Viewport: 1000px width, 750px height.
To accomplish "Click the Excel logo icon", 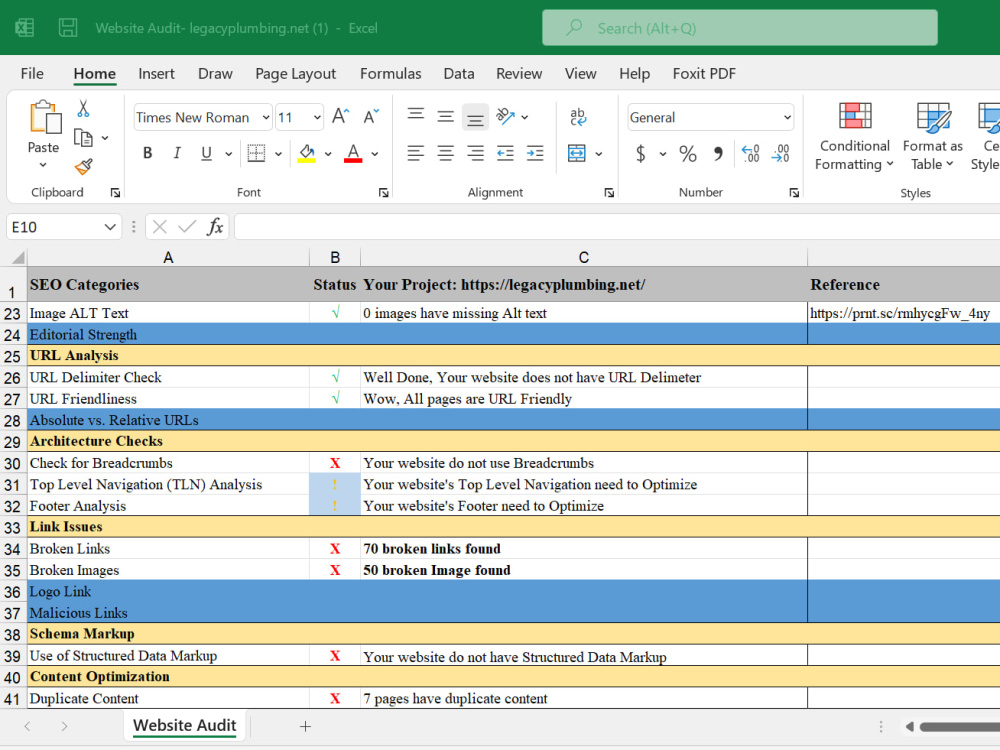I will (x=25, y=28).
